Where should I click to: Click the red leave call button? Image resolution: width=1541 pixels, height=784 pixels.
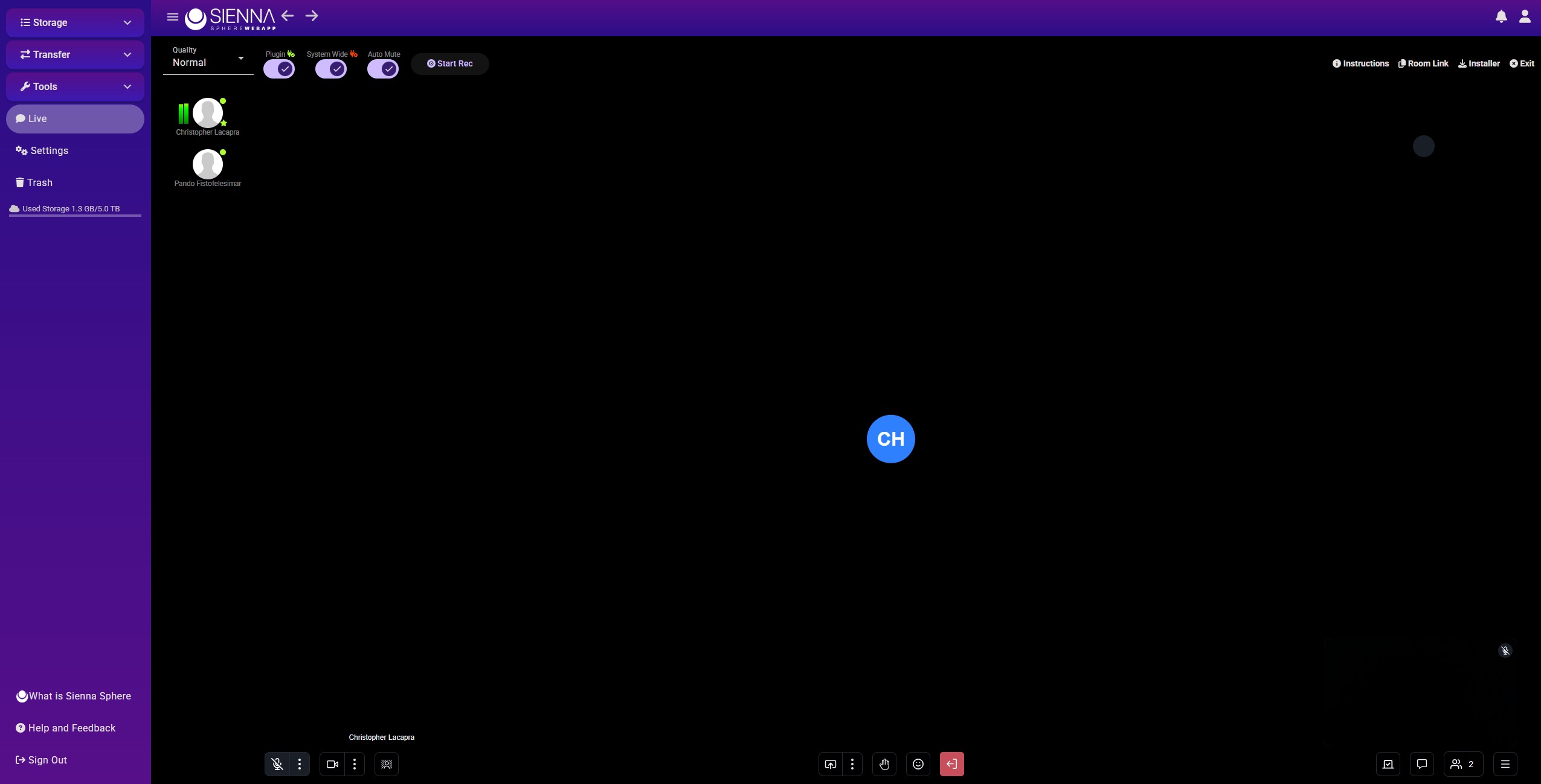click(x=951, y=764)
